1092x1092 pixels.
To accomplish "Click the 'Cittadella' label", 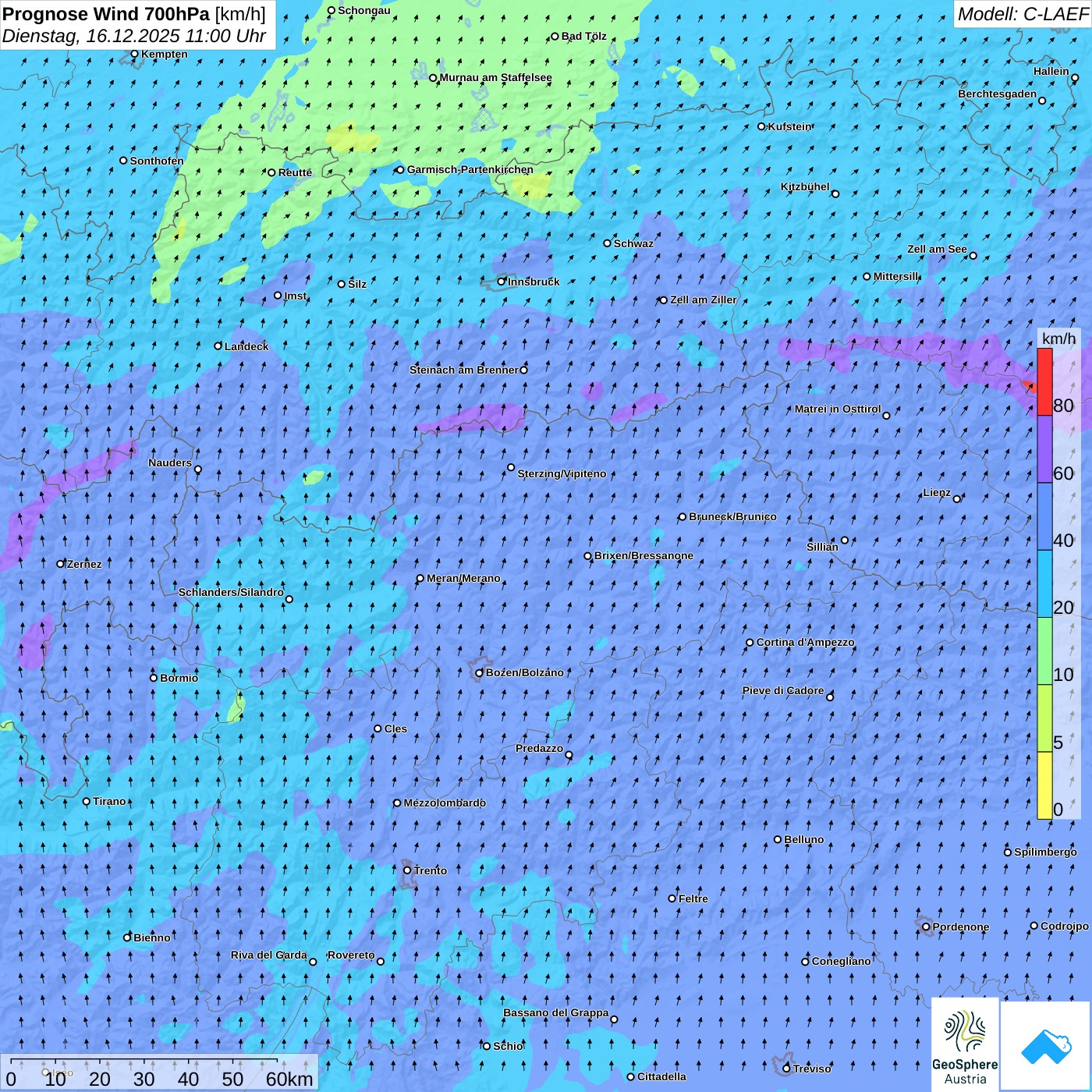I will [x=661, y=1076].
